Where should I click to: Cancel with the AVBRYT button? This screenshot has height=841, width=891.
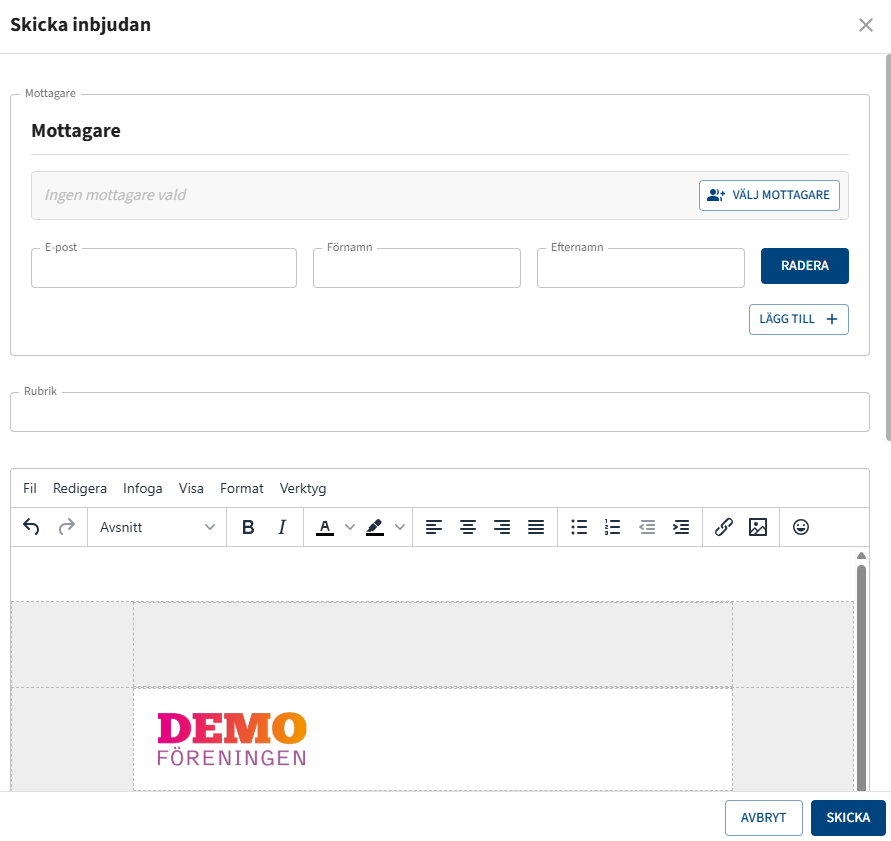click(x=763, y=818)
